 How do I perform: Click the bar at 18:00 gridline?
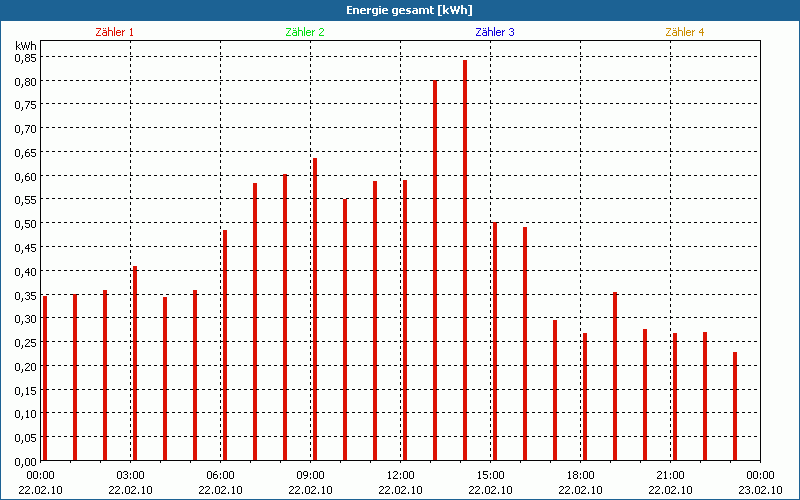[x=585, y=396]
